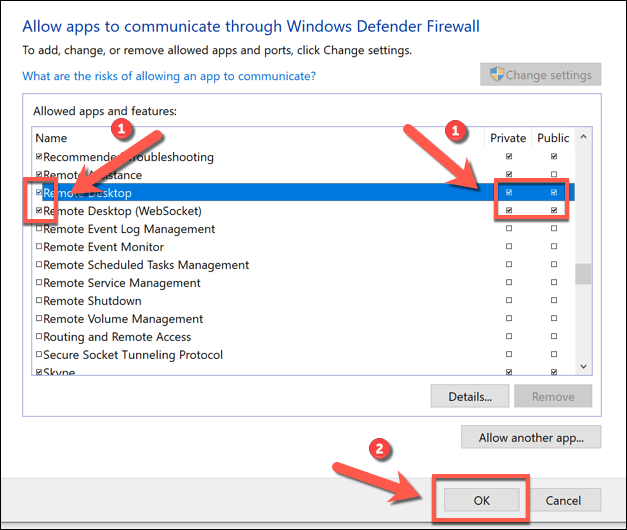
Task: Click the Cancel button
Action: [x=563, y=500]
